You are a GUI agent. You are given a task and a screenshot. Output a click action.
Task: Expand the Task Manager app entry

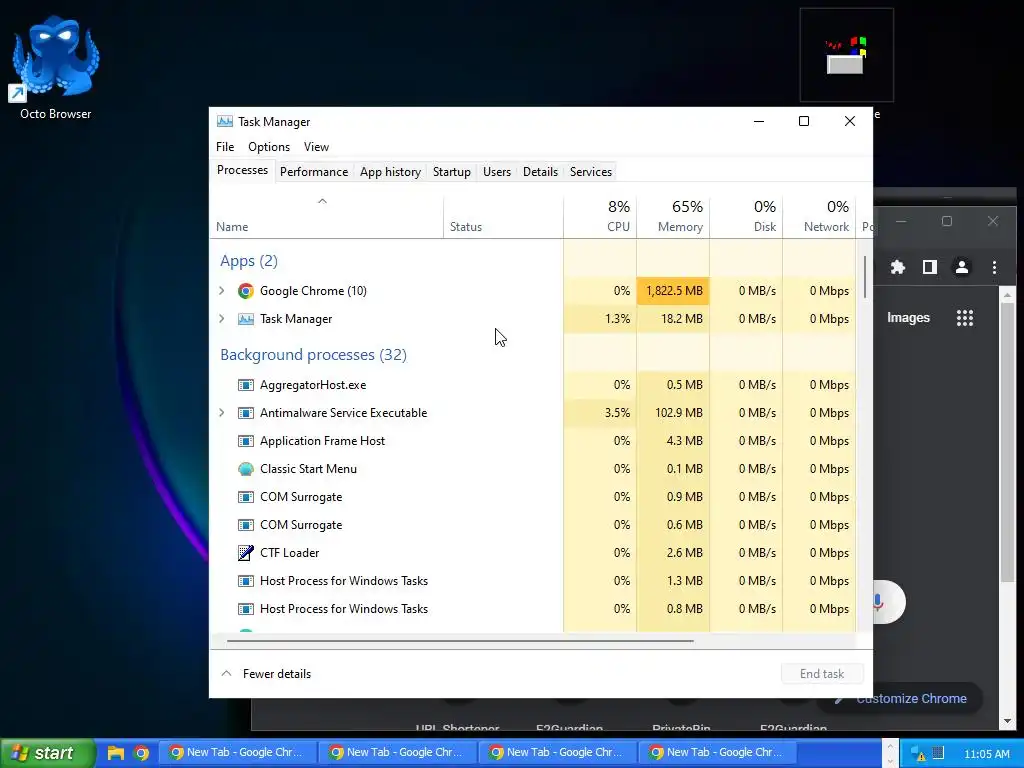[221, 319]
